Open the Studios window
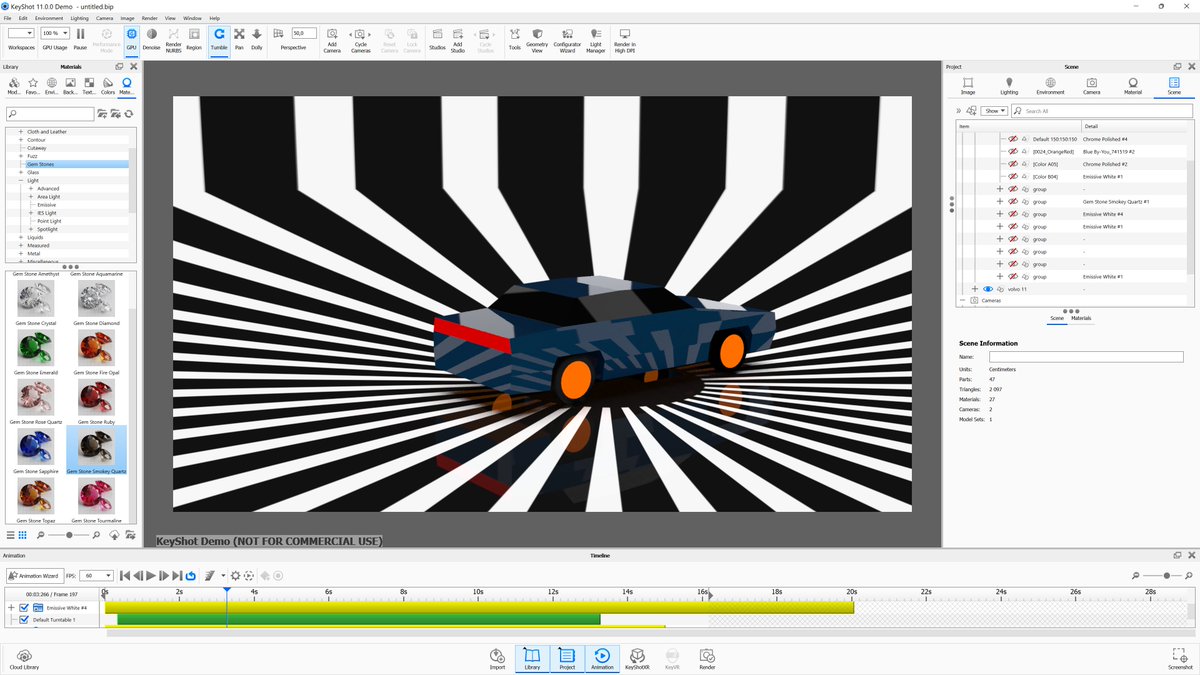 437,39
